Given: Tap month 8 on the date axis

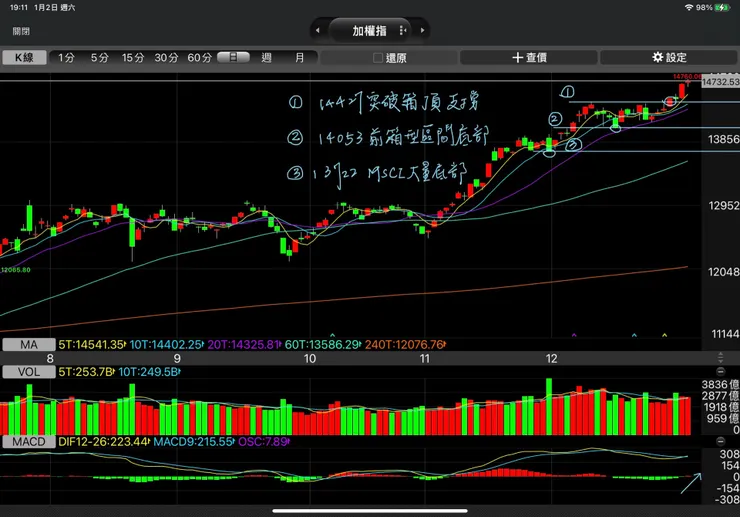Looking at the screenshot, I should tap(50, 359).
